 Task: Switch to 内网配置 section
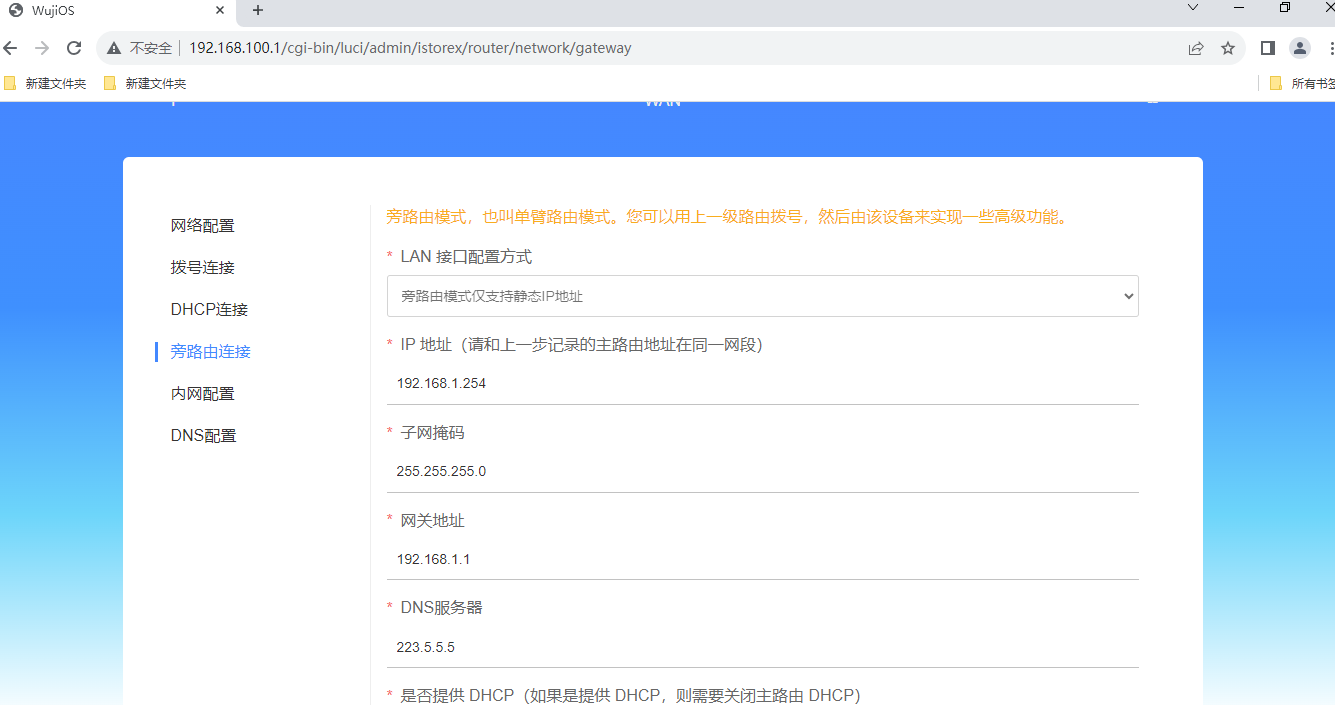pos(203,394)
